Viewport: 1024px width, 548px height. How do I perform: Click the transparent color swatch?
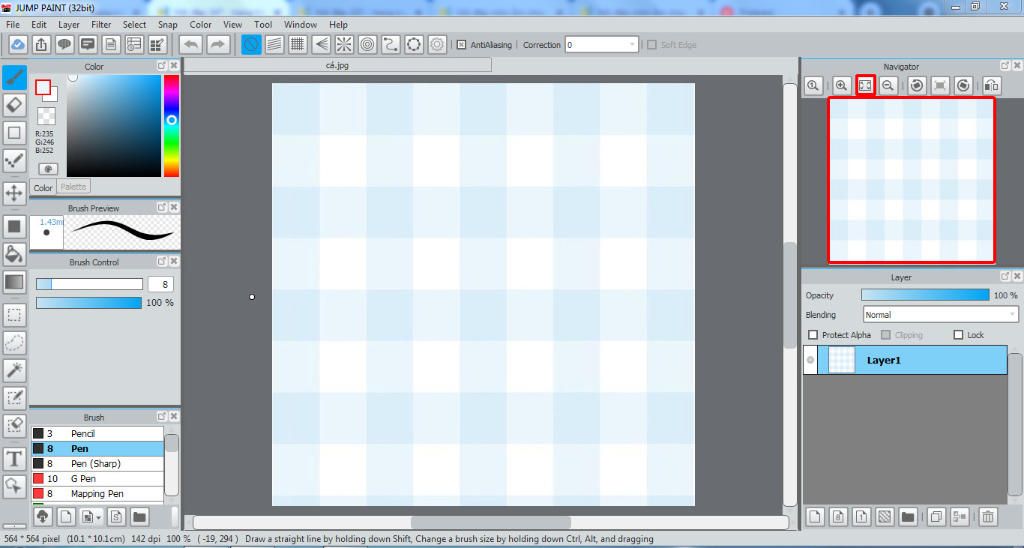click(x=46, y=116)
